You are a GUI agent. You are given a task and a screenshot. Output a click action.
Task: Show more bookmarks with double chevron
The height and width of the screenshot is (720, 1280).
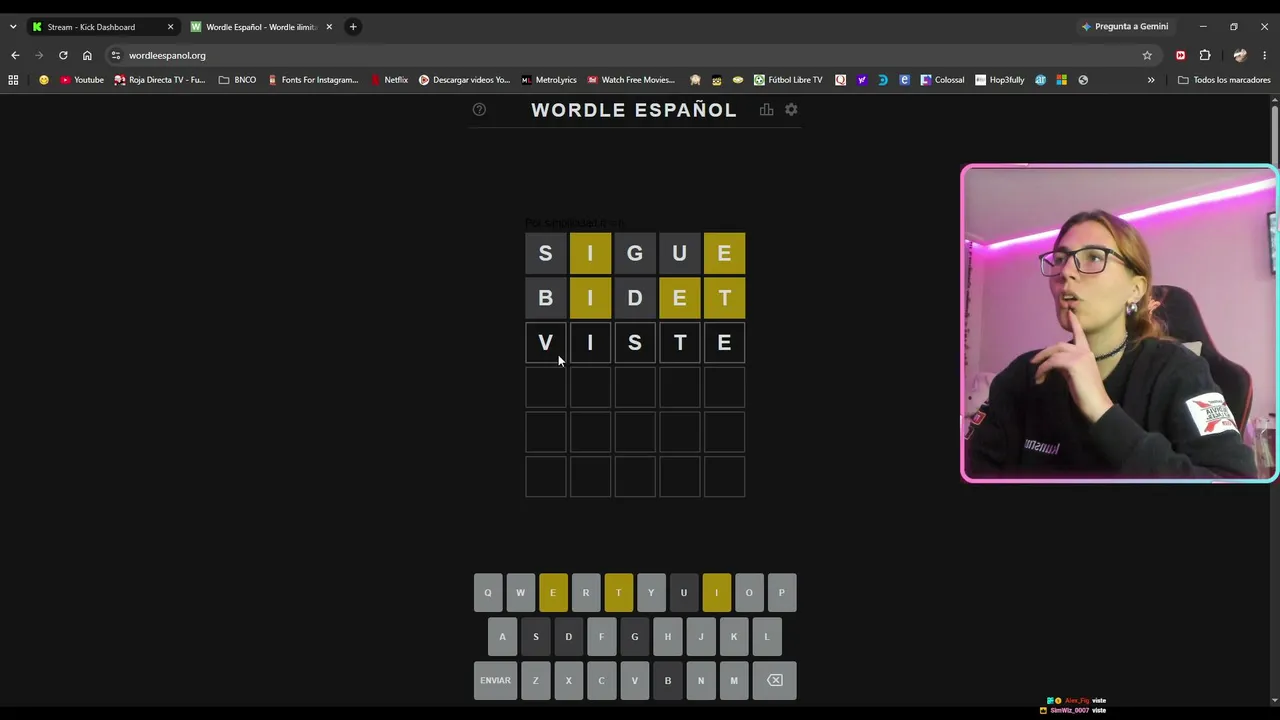[1151, 80]
